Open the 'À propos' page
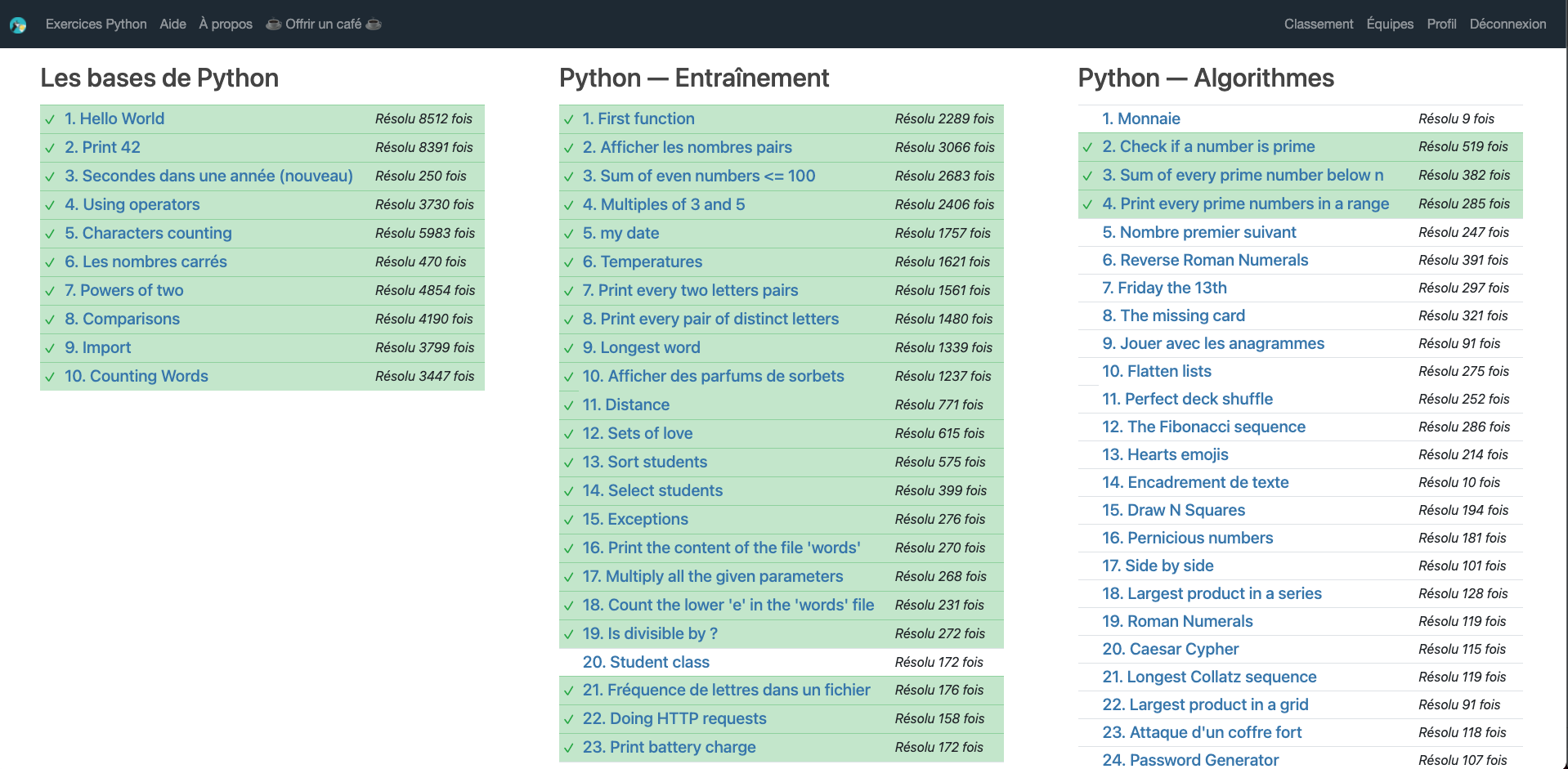 [x=225, y=24]
